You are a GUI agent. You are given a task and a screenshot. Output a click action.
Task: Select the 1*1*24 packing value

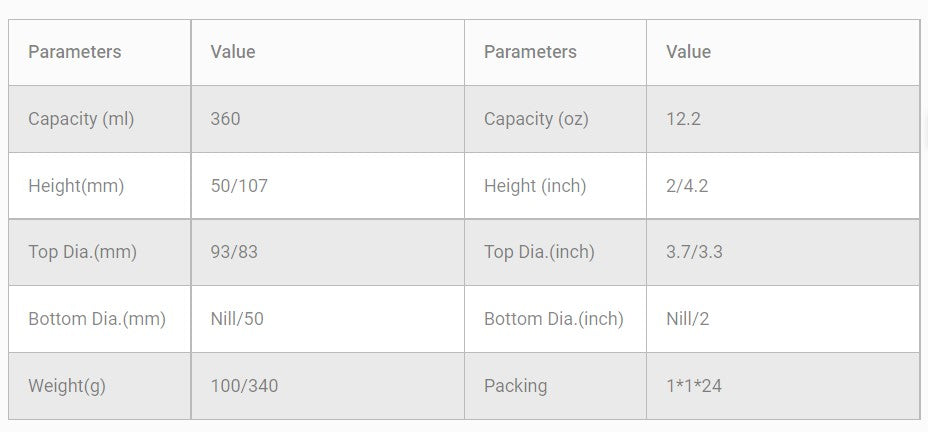pos(694,385)
